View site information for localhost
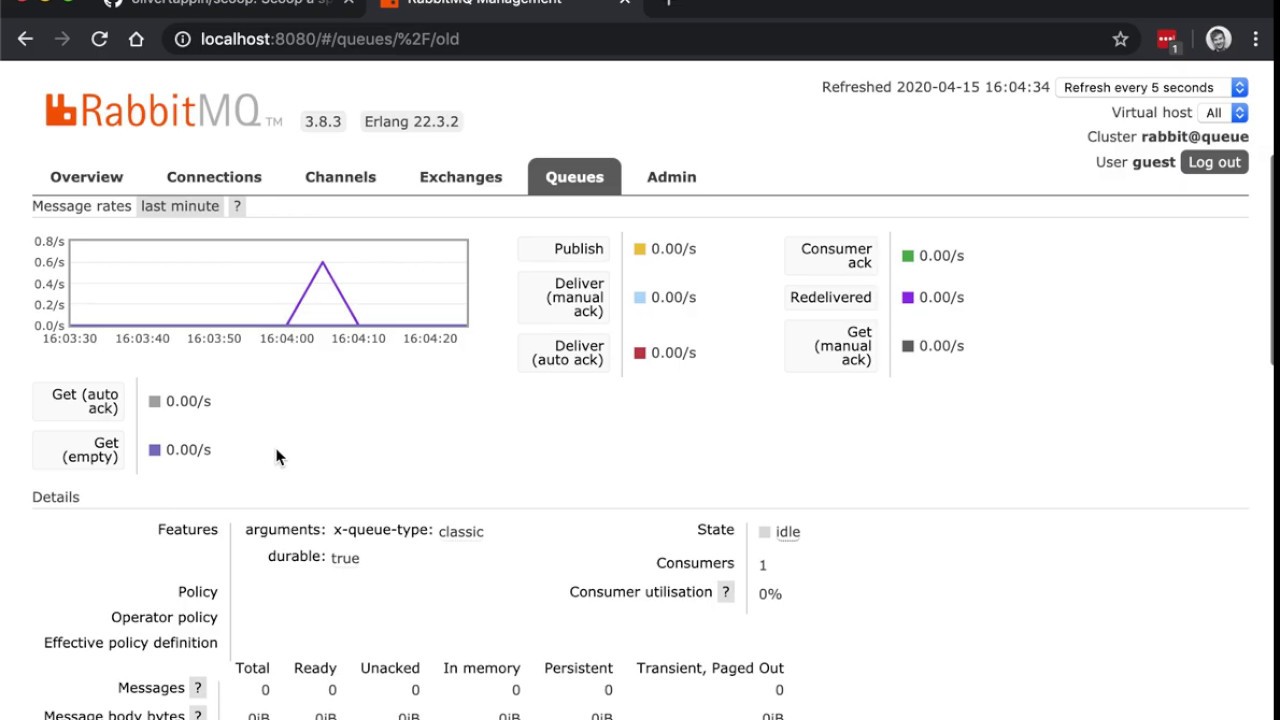The width and height of the screenshot is (1280, 720). (x=183, y=39)
